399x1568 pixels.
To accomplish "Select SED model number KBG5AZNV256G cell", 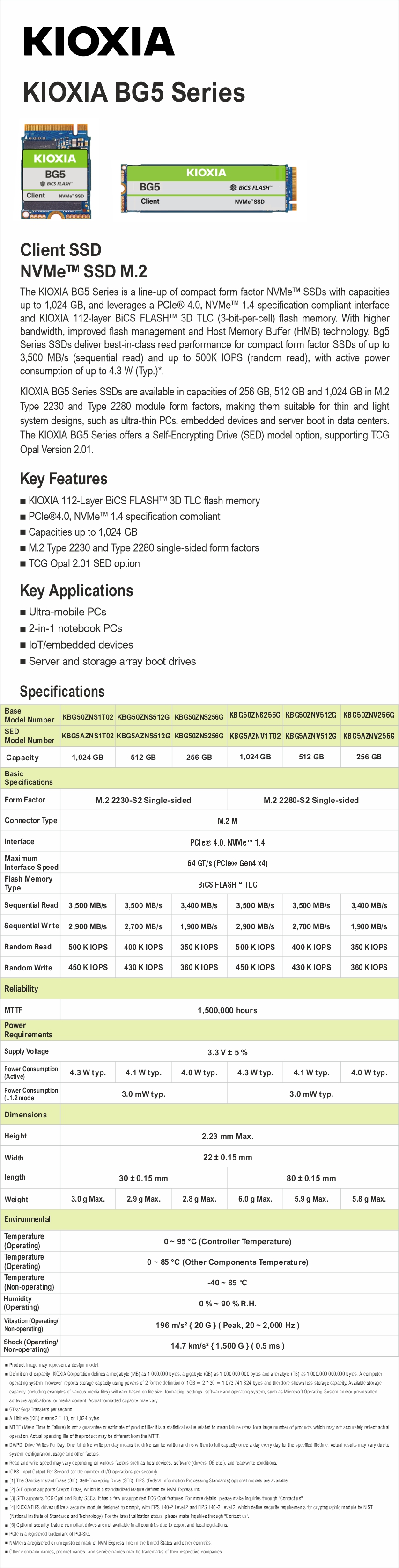I will [369, 736].
